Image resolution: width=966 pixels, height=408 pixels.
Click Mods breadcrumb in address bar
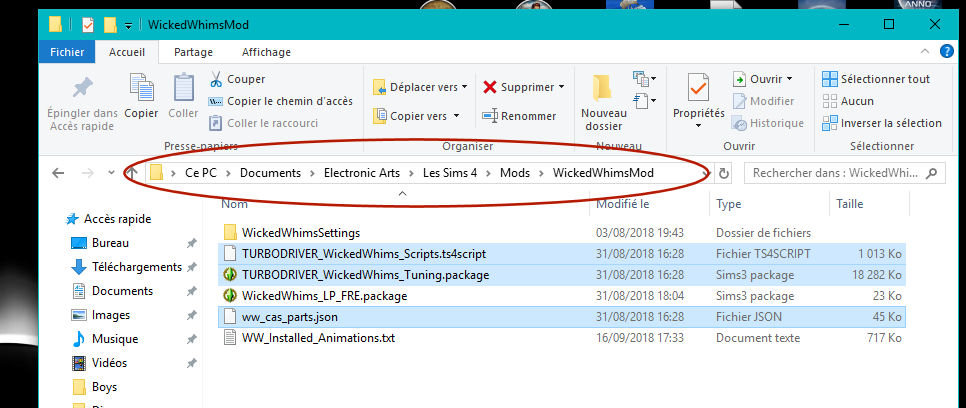(515, 173)
